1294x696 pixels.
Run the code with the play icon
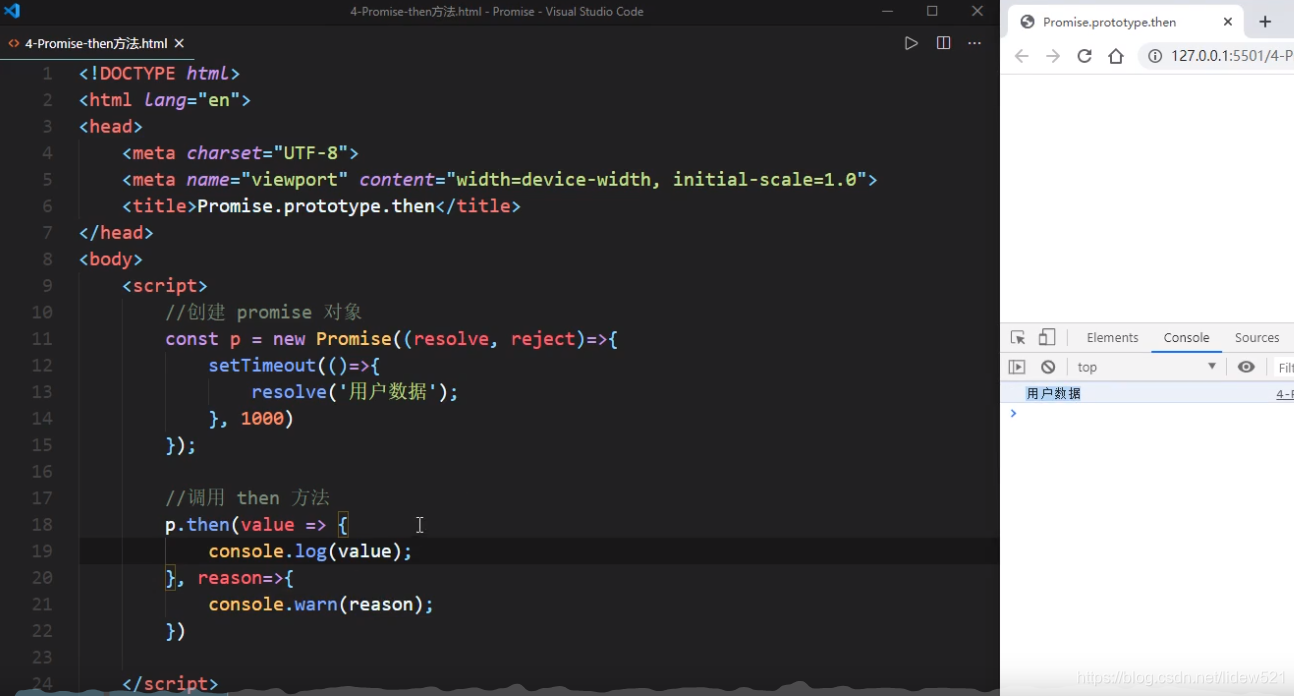(x=911, y=43)
